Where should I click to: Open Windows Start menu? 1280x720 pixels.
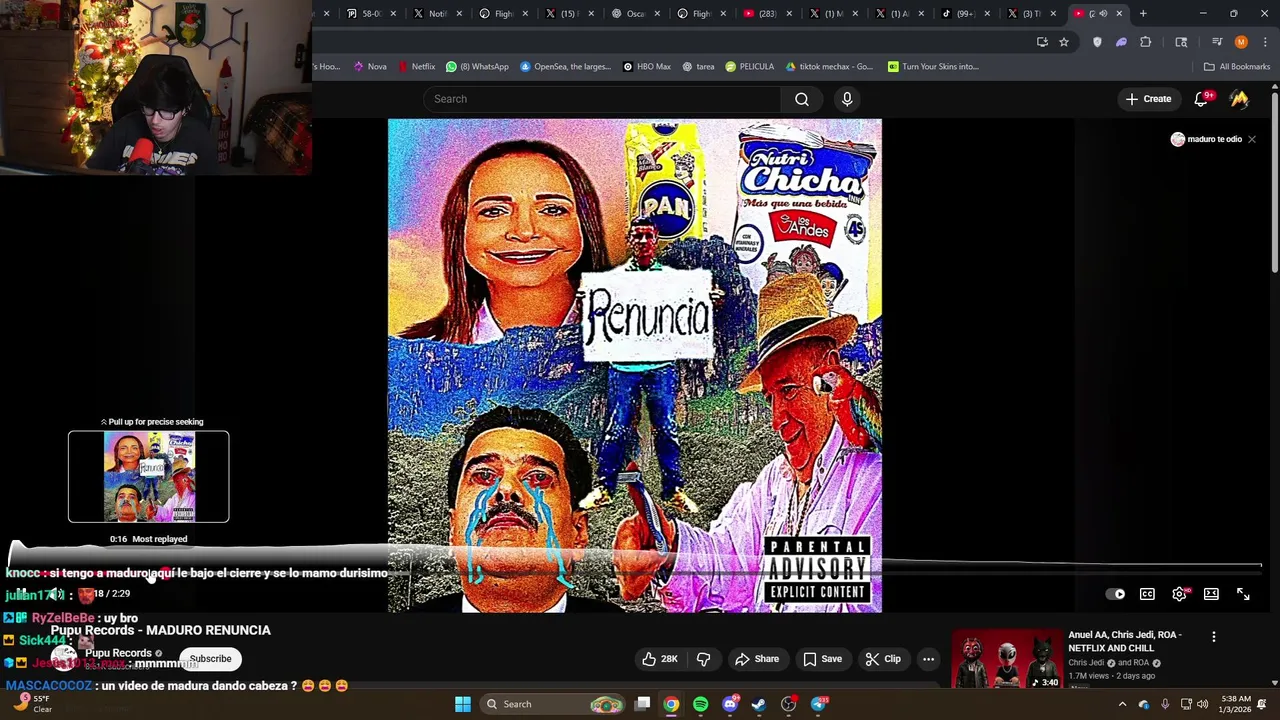pos(463,704)
